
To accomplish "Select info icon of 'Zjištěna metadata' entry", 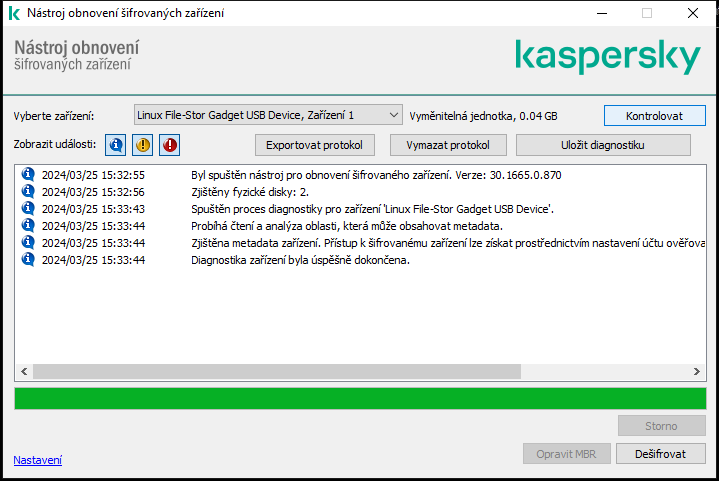I will tap(28, 242).
